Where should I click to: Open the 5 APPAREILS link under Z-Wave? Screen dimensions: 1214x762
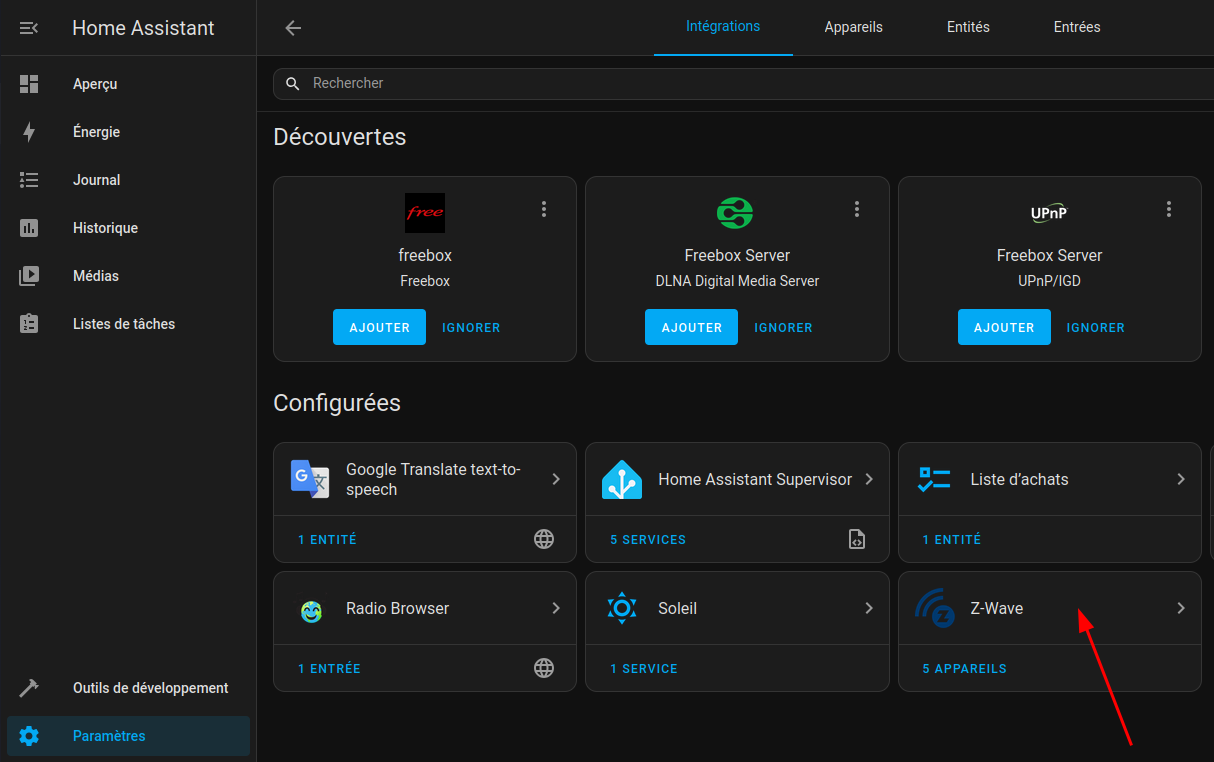pos(964,668)
